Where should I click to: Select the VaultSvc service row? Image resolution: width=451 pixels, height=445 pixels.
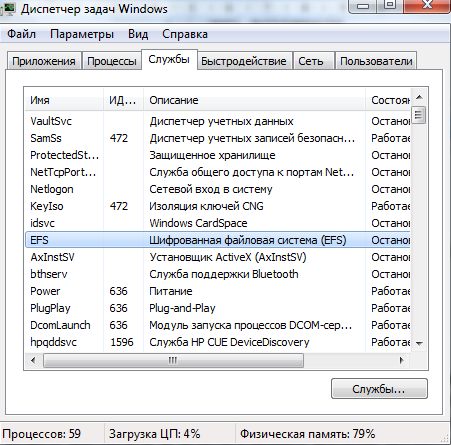coord(218,121)
